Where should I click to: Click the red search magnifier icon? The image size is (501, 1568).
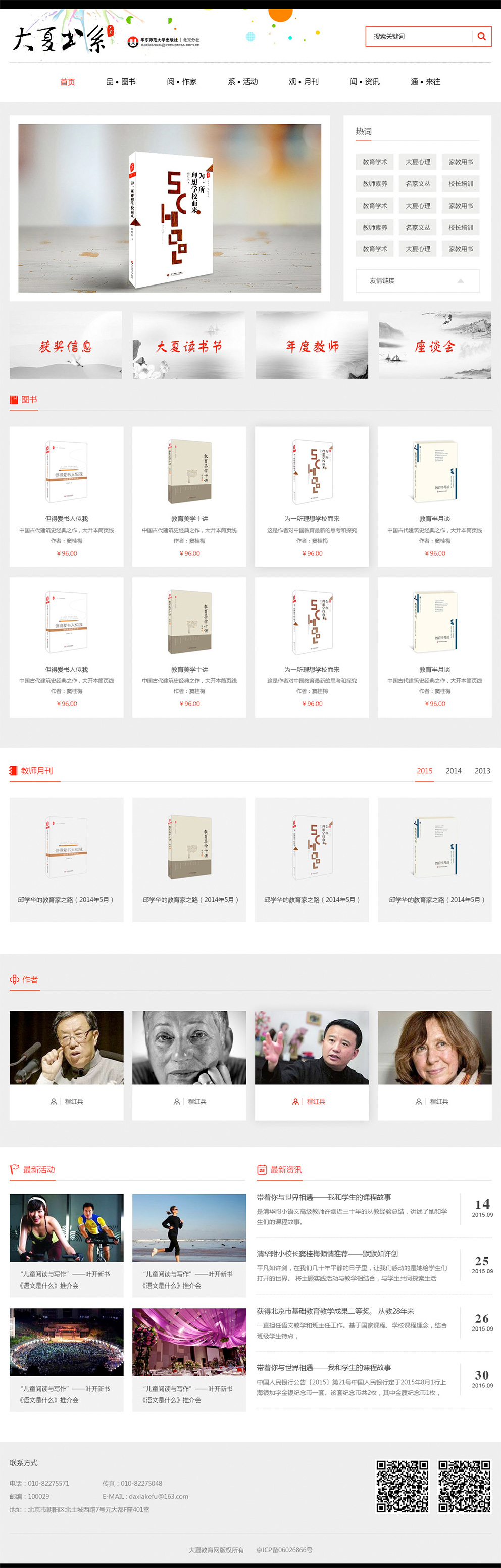click(481, 36)
